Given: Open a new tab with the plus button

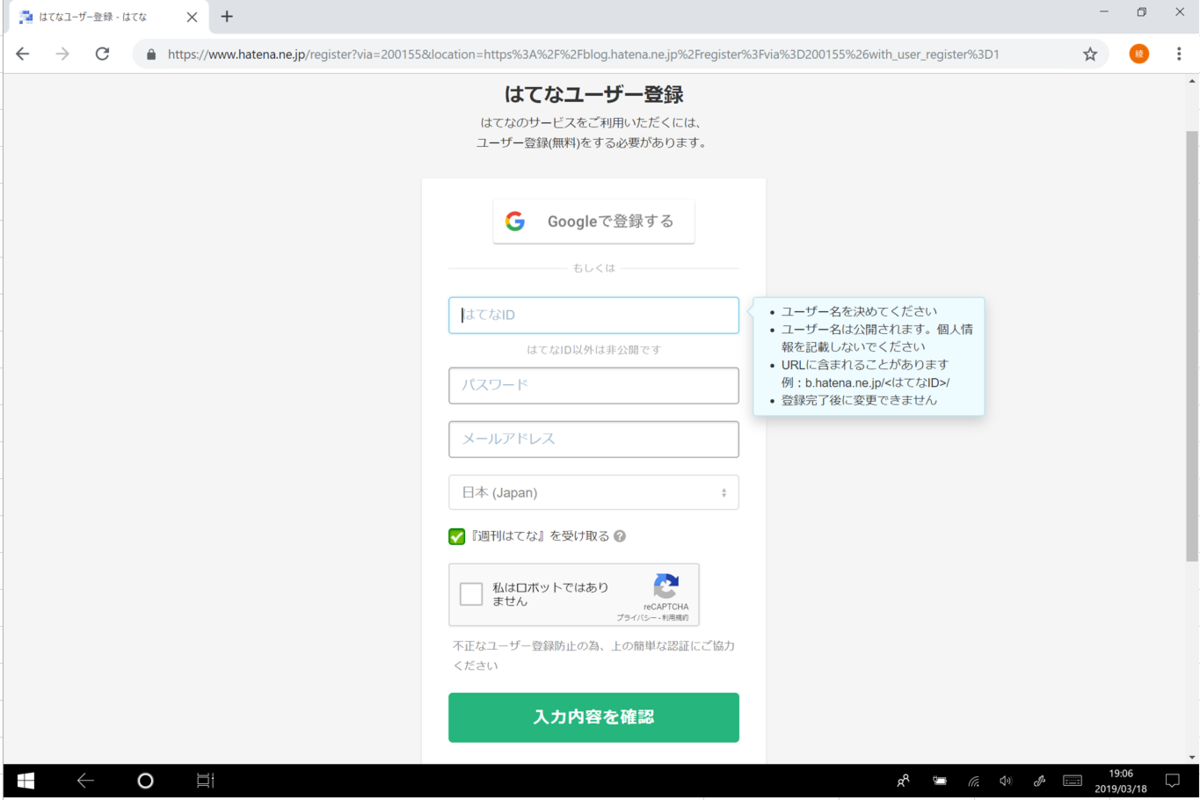Looking at the screenshot, I should tap(227, 16).
